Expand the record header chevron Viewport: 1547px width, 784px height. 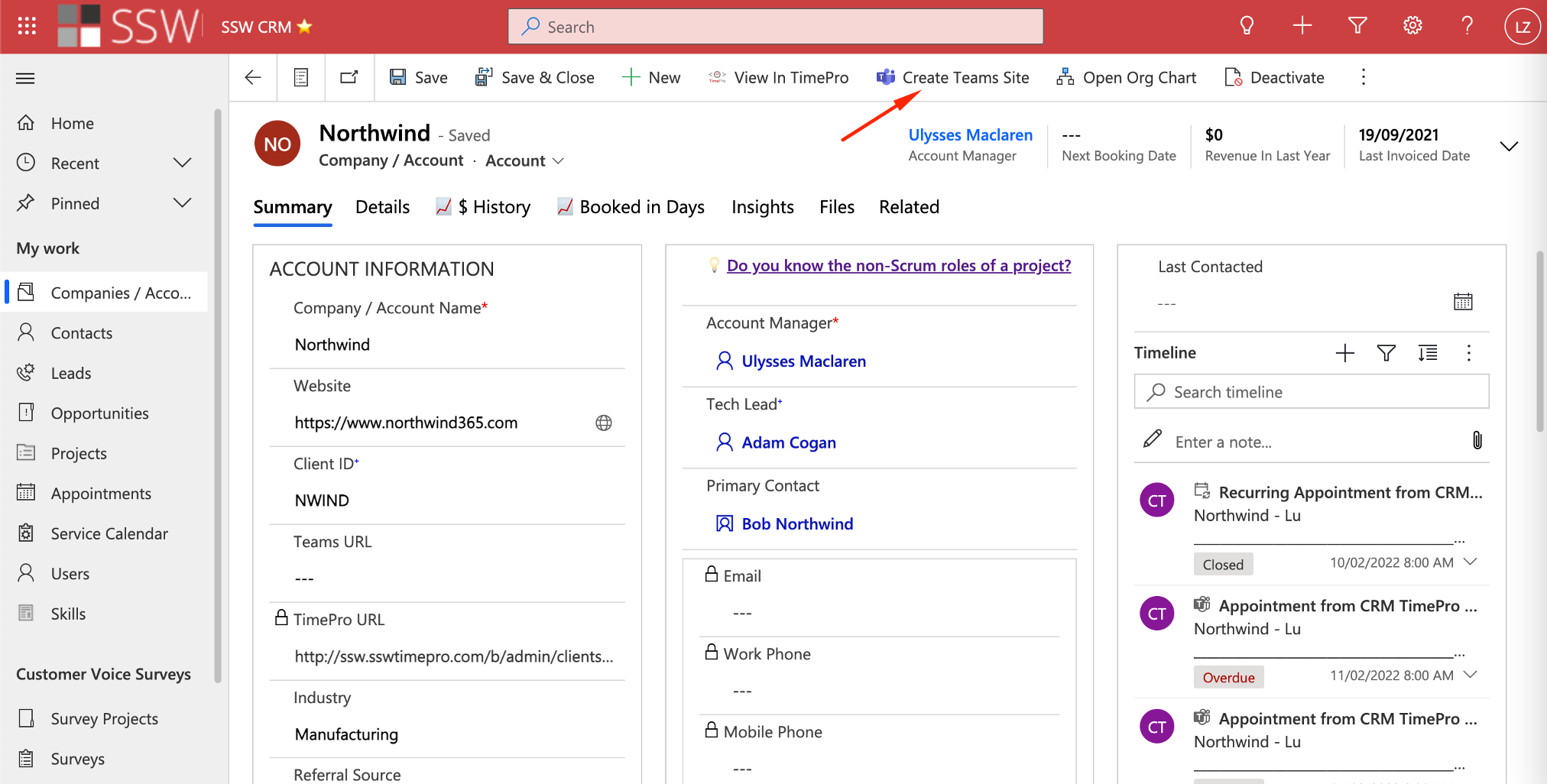[1508, 146]
